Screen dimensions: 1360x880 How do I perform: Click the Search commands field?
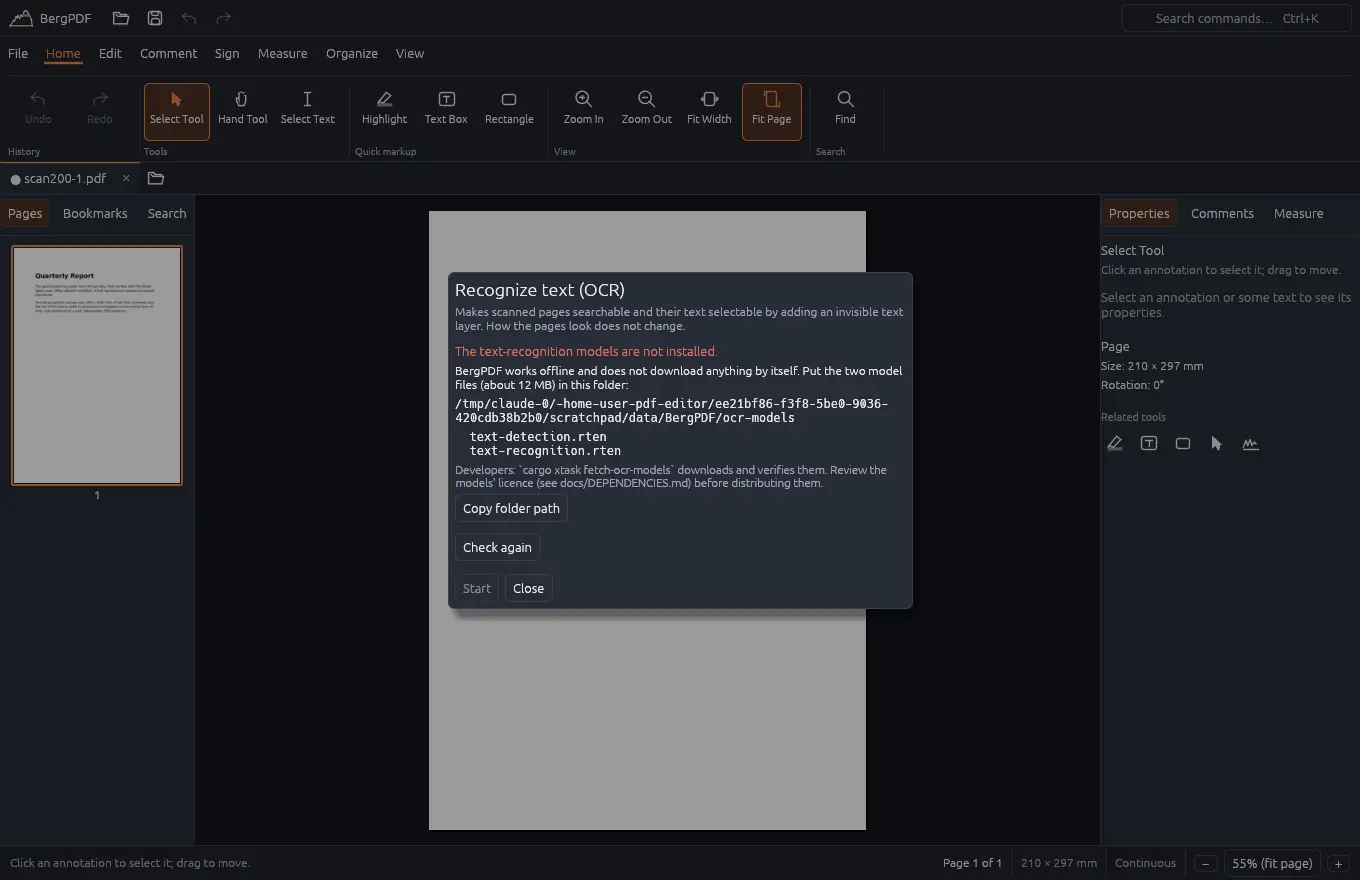pos(1236,18)
